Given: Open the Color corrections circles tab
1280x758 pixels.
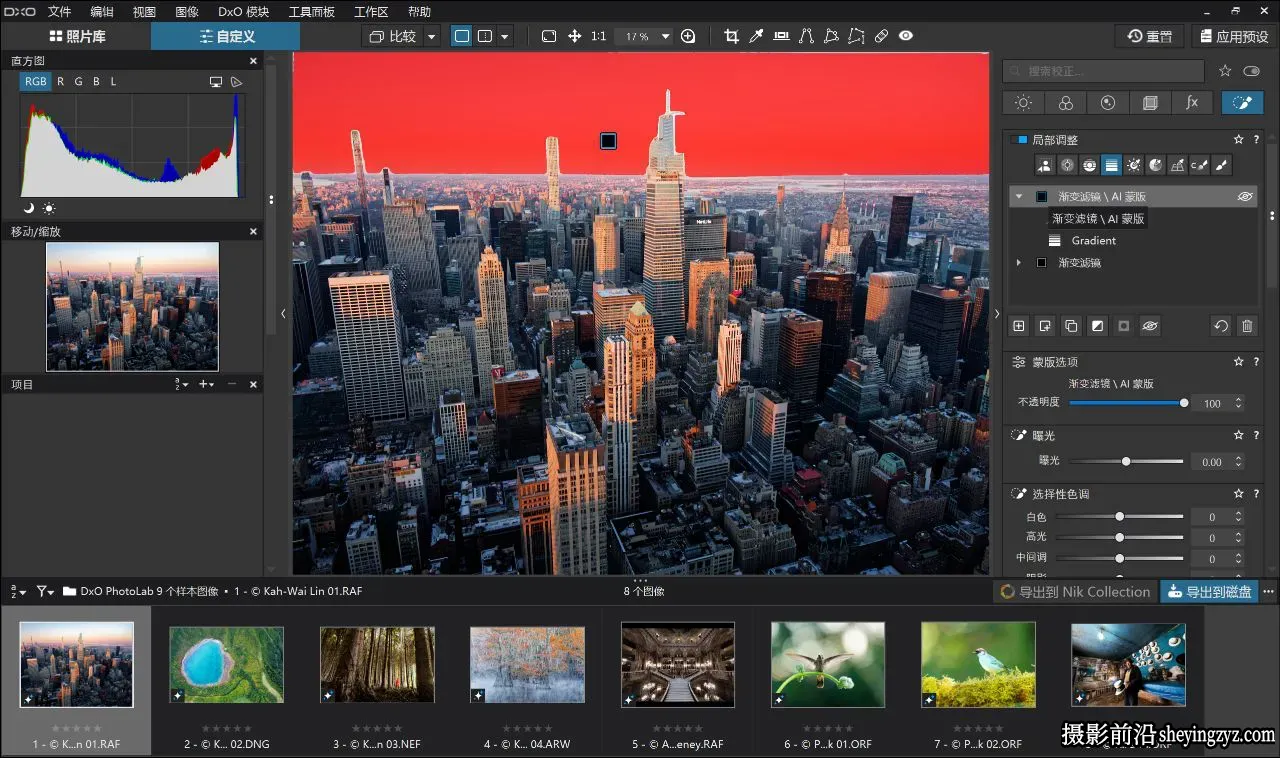Looking at the screenshot, I should coord(1065,102).
